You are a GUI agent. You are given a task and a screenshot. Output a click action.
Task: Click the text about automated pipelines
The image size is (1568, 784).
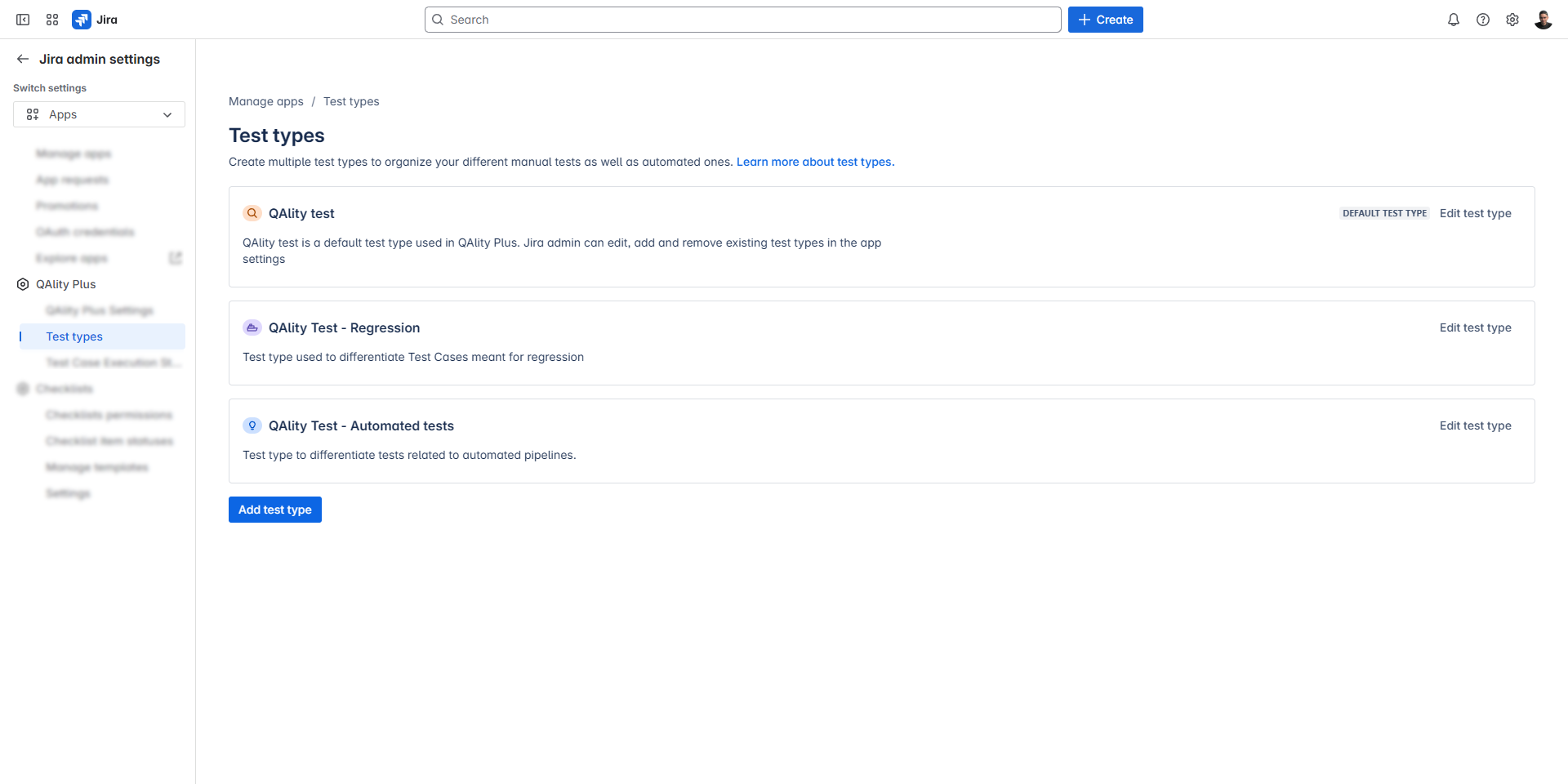tap(409, 455)
